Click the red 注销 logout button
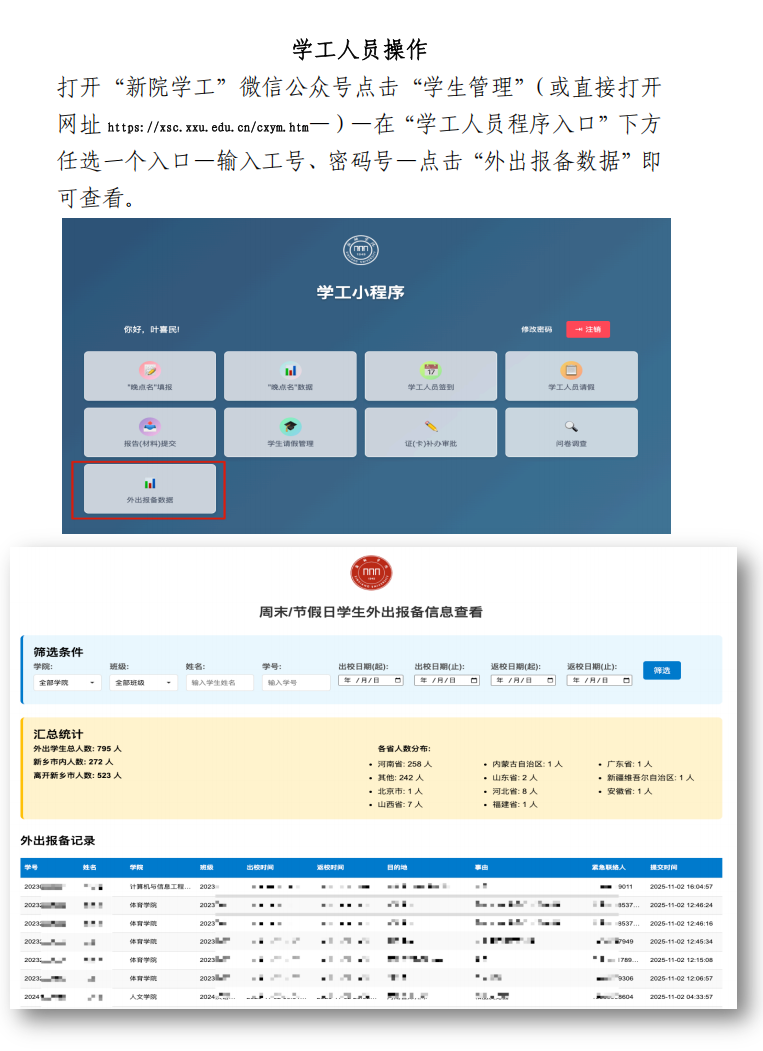The image size is (763, 1051). 588,329
